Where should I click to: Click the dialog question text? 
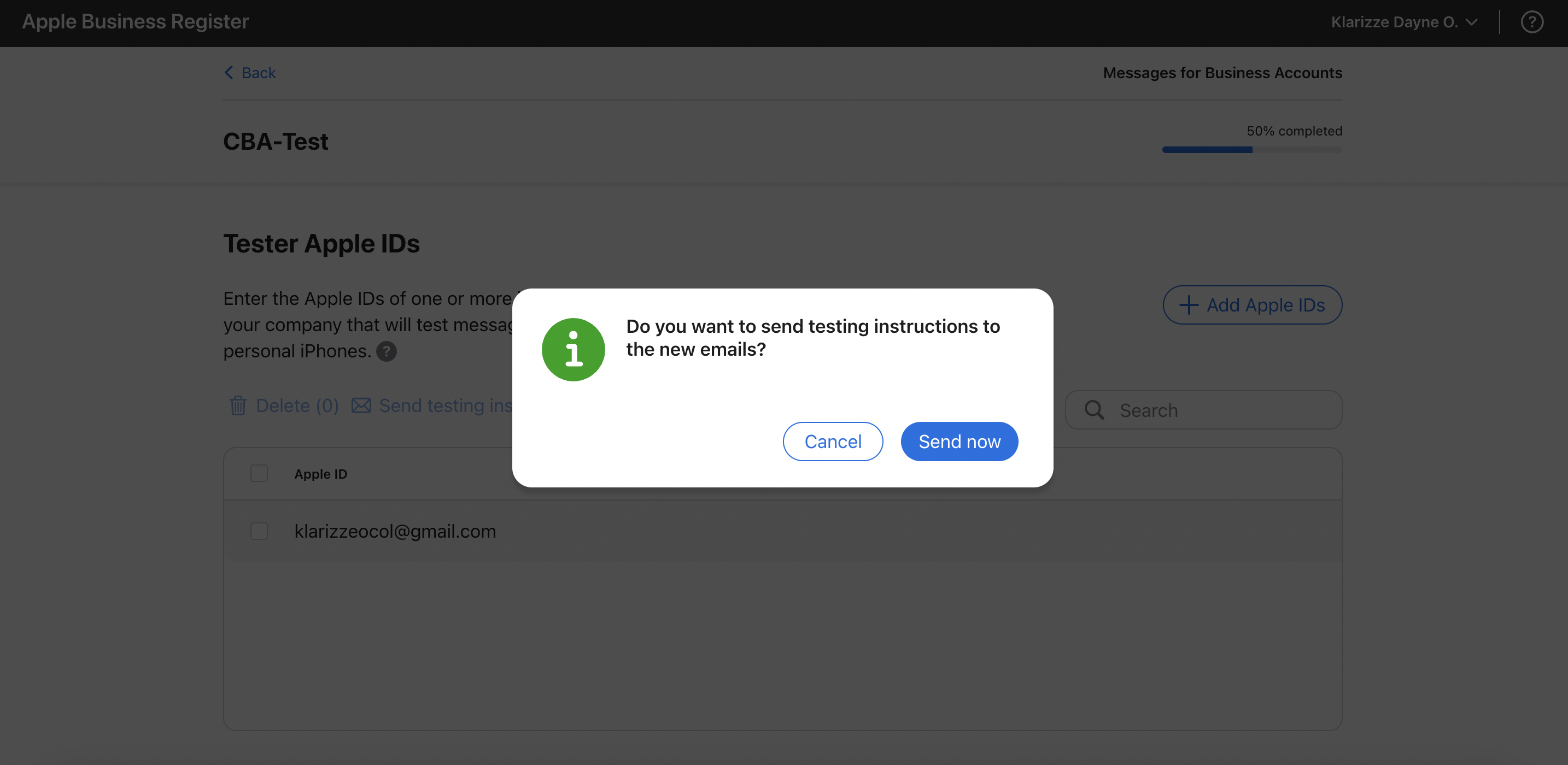[812, 338]
